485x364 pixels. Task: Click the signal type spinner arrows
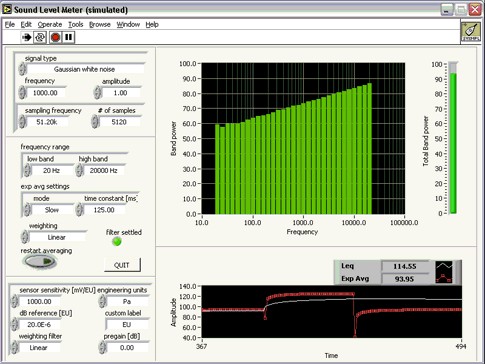click(22, 69)
